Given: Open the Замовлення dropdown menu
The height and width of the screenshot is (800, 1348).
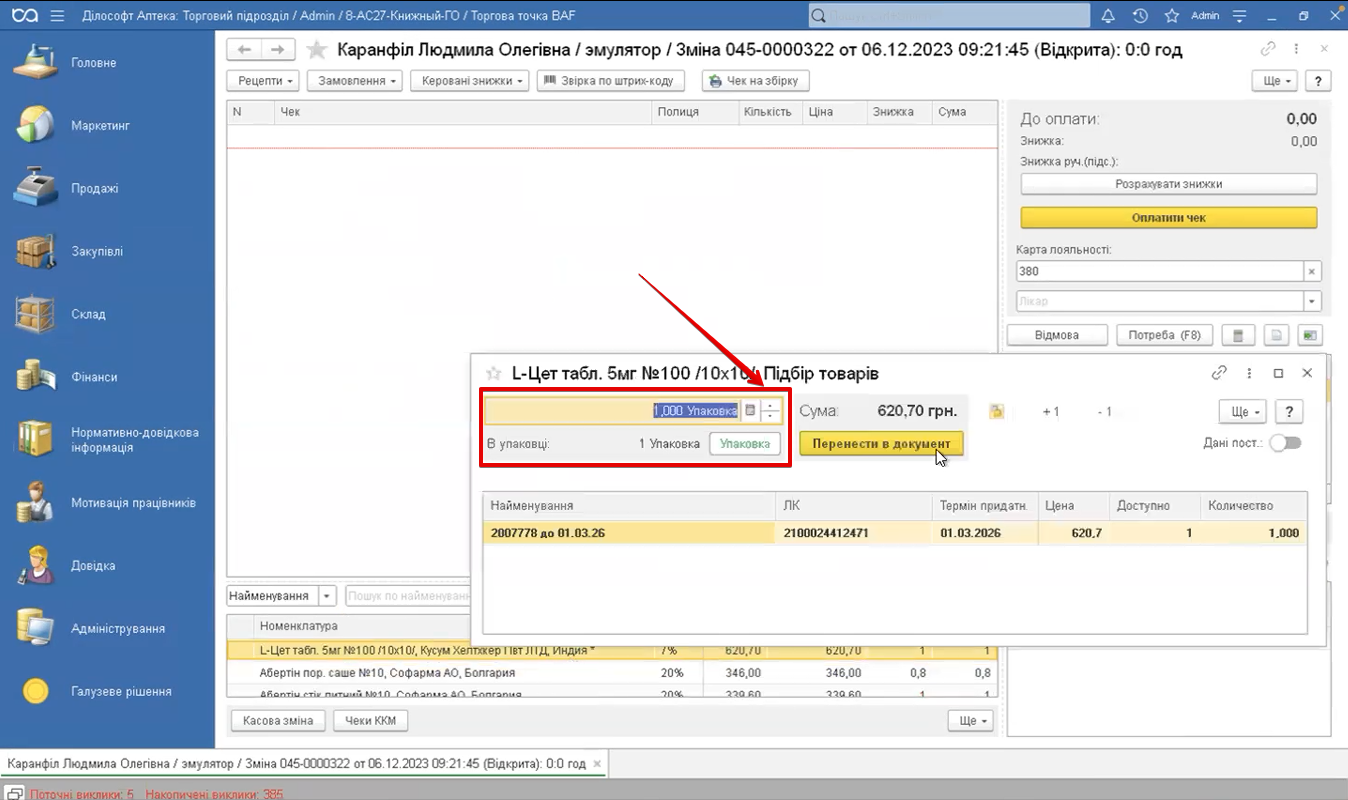Looking at the screenshot, I should point(354,81).
